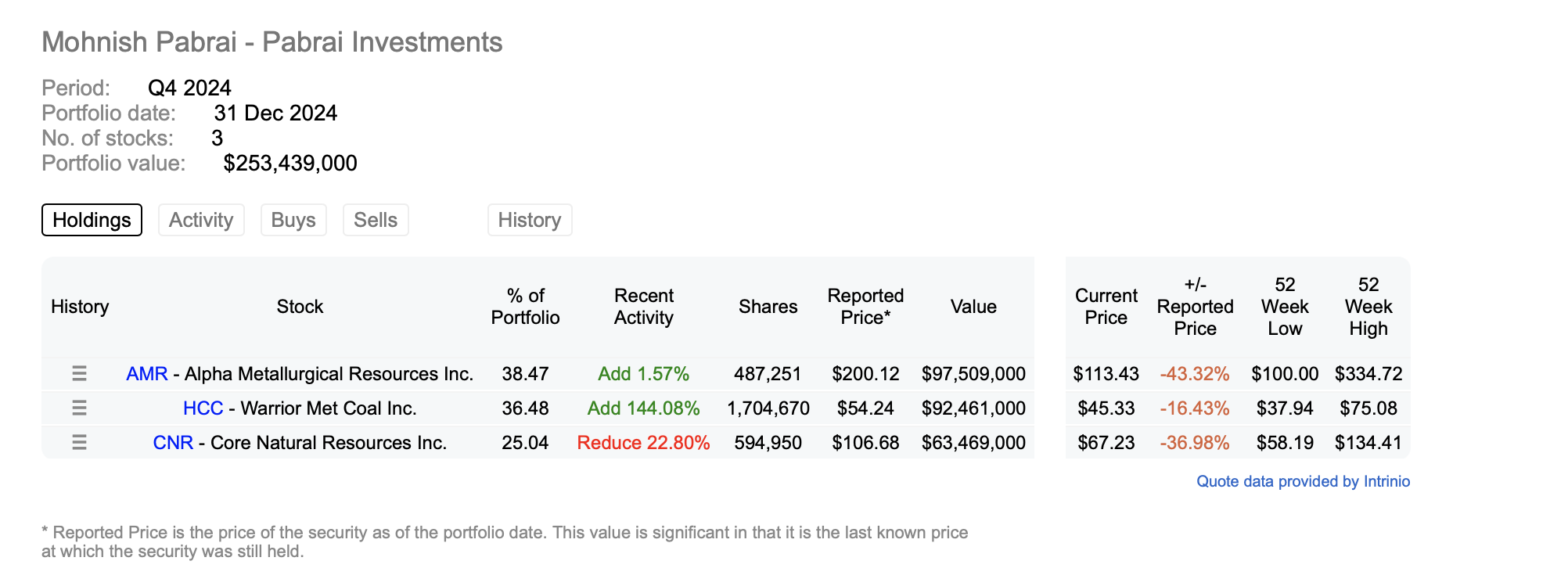Sort by % of Portfolio column header
Image resolution: width=1568 pixels, height=579 pixels.
(525, 307)
